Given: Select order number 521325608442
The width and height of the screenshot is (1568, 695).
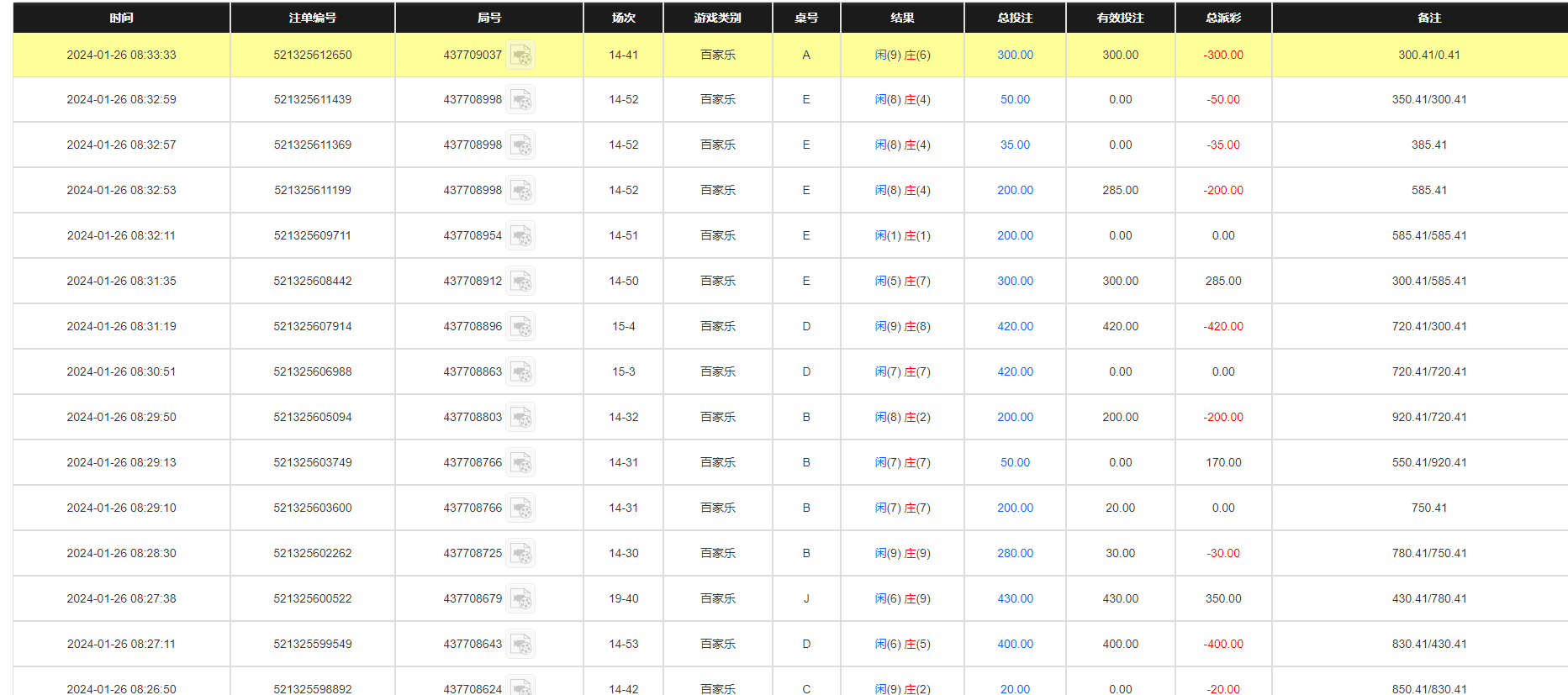Looking at the screenshot, I should pos(313,281).
